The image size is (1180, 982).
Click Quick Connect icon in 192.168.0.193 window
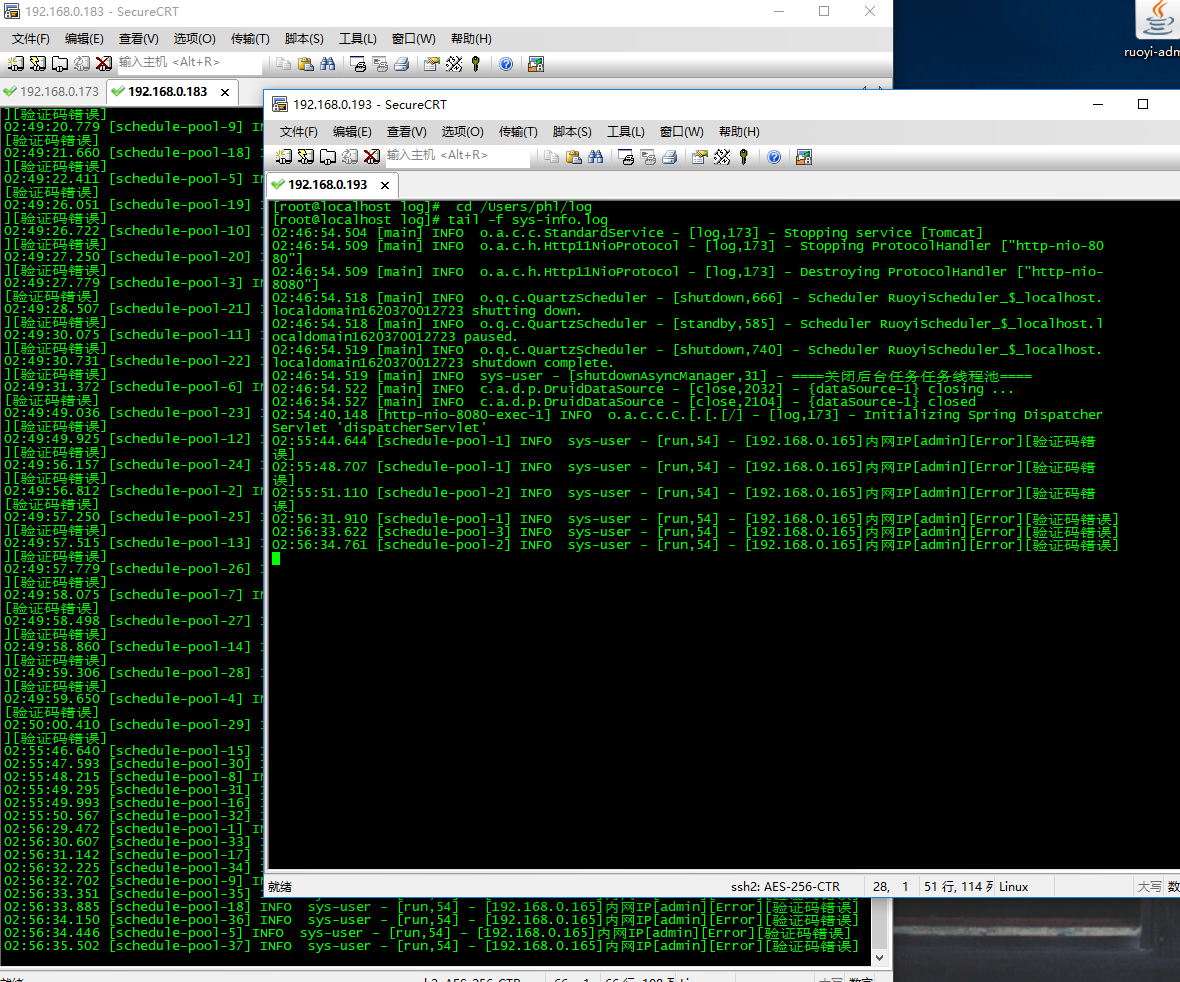[x=306, y=157]
